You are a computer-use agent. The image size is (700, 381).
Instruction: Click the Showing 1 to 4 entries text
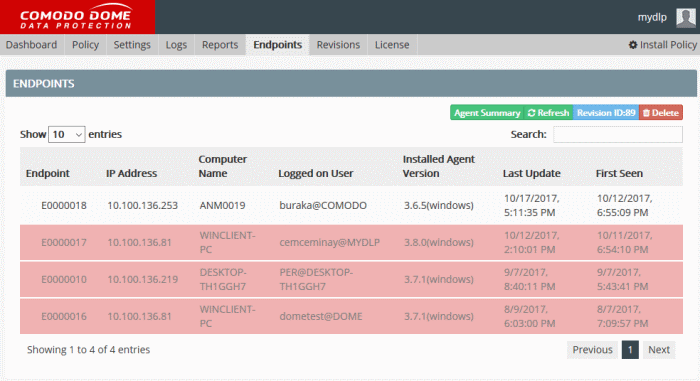coord(88,350)
